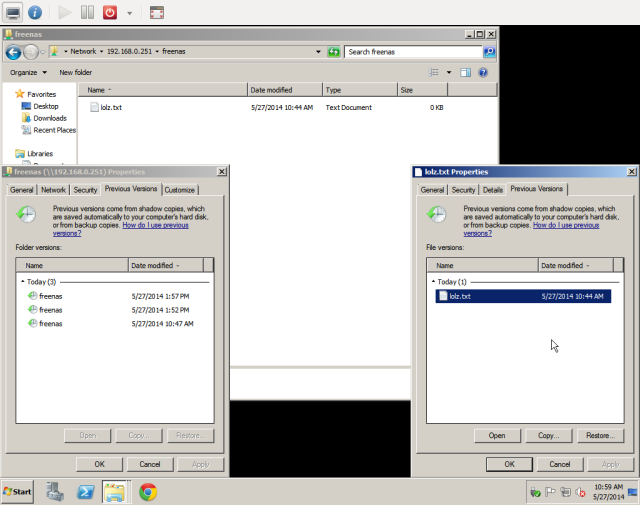Click the search magnifier icon

(489, 51)
